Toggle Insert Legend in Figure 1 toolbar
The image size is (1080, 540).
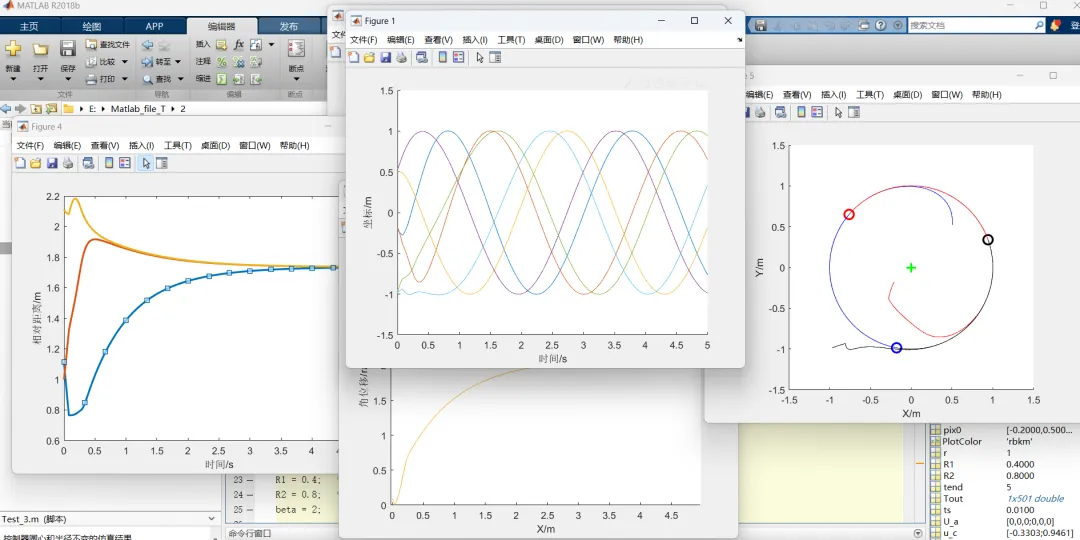click(458, 58)
